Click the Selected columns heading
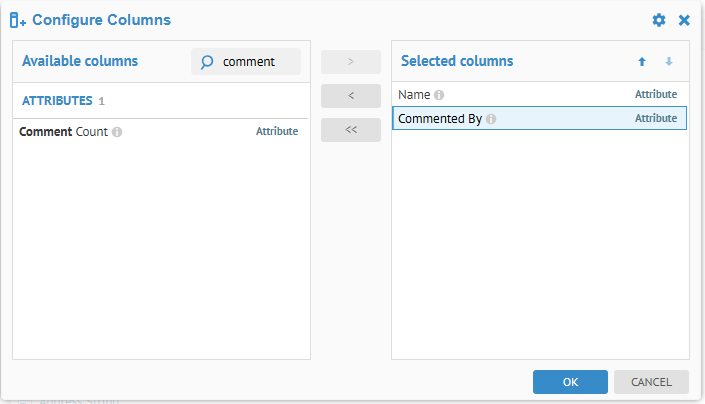Image resolution: width=705 pixels, height=404 pixels. pos(457,62)
